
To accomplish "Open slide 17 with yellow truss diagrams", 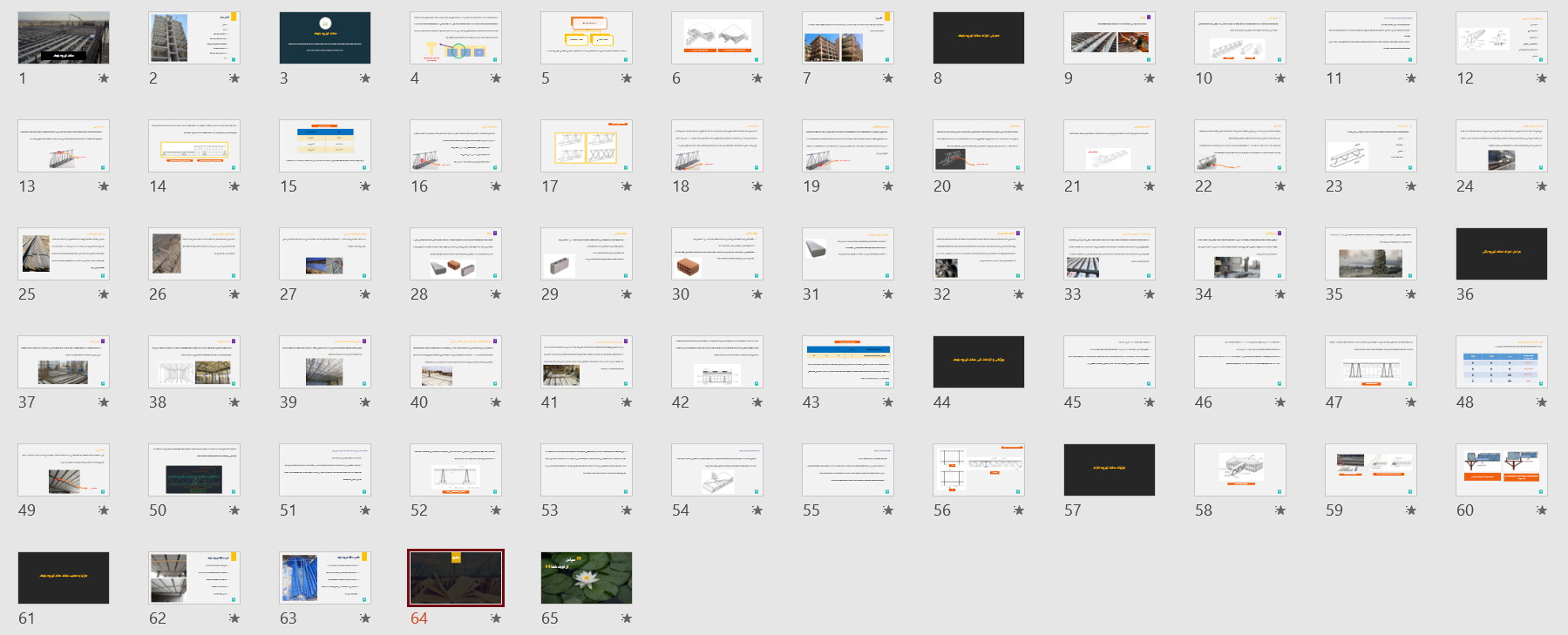I will click(x=587, y=145).
